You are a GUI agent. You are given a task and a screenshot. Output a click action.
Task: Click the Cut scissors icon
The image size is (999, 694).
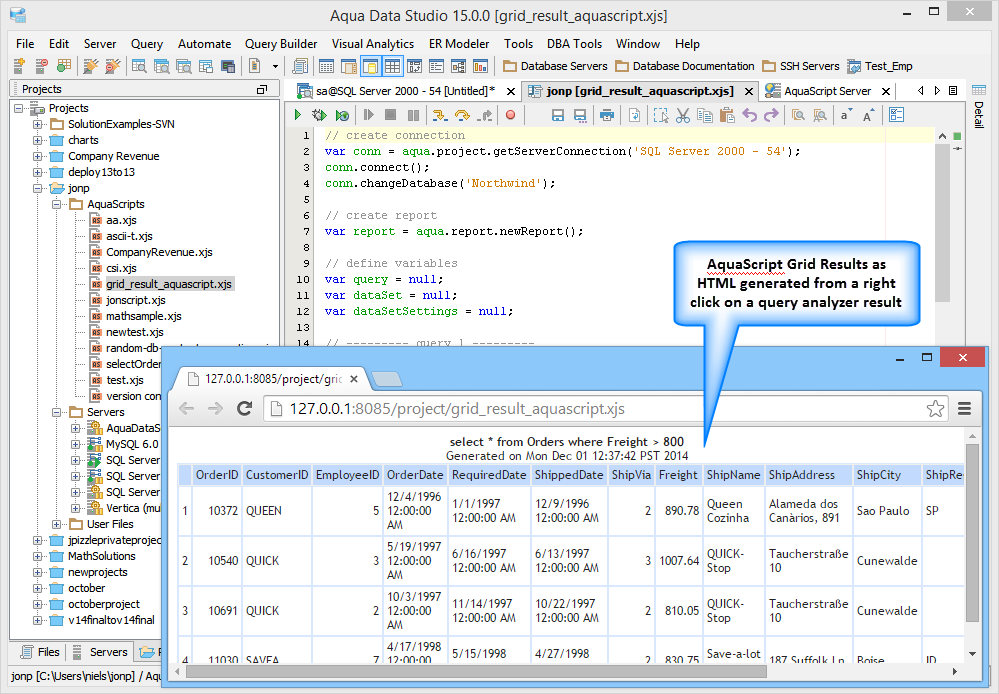point(683,115)
